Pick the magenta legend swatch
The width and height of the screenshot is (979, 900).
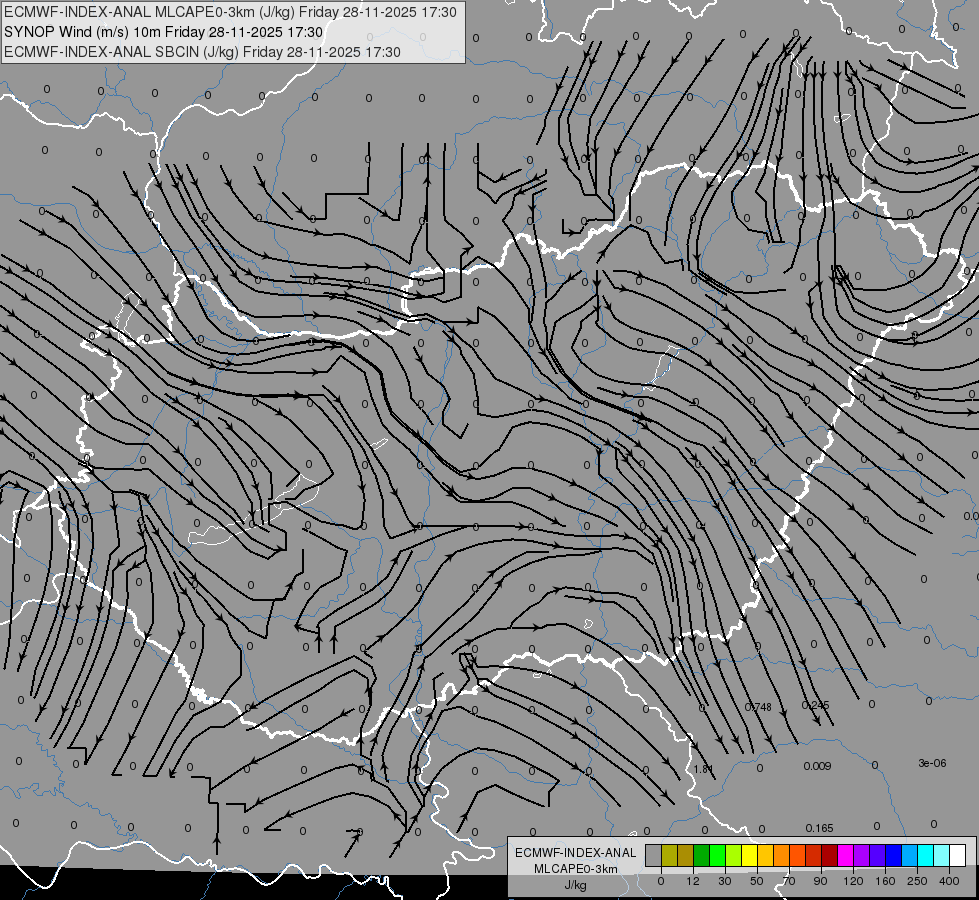point(845,856)
